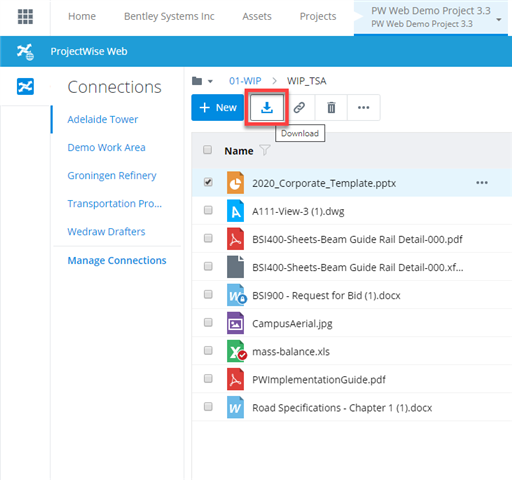512x480 pixels.
Task: Click the Download toolbar icon
Action: pyautogui.click(x=267, y=107)
